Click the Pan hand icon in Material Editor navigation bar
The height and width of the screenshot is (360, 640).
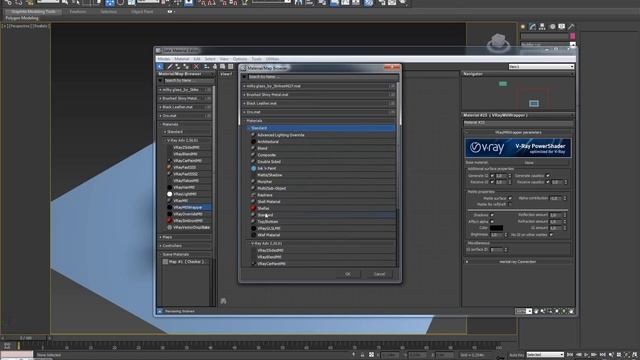coord(536,311)
